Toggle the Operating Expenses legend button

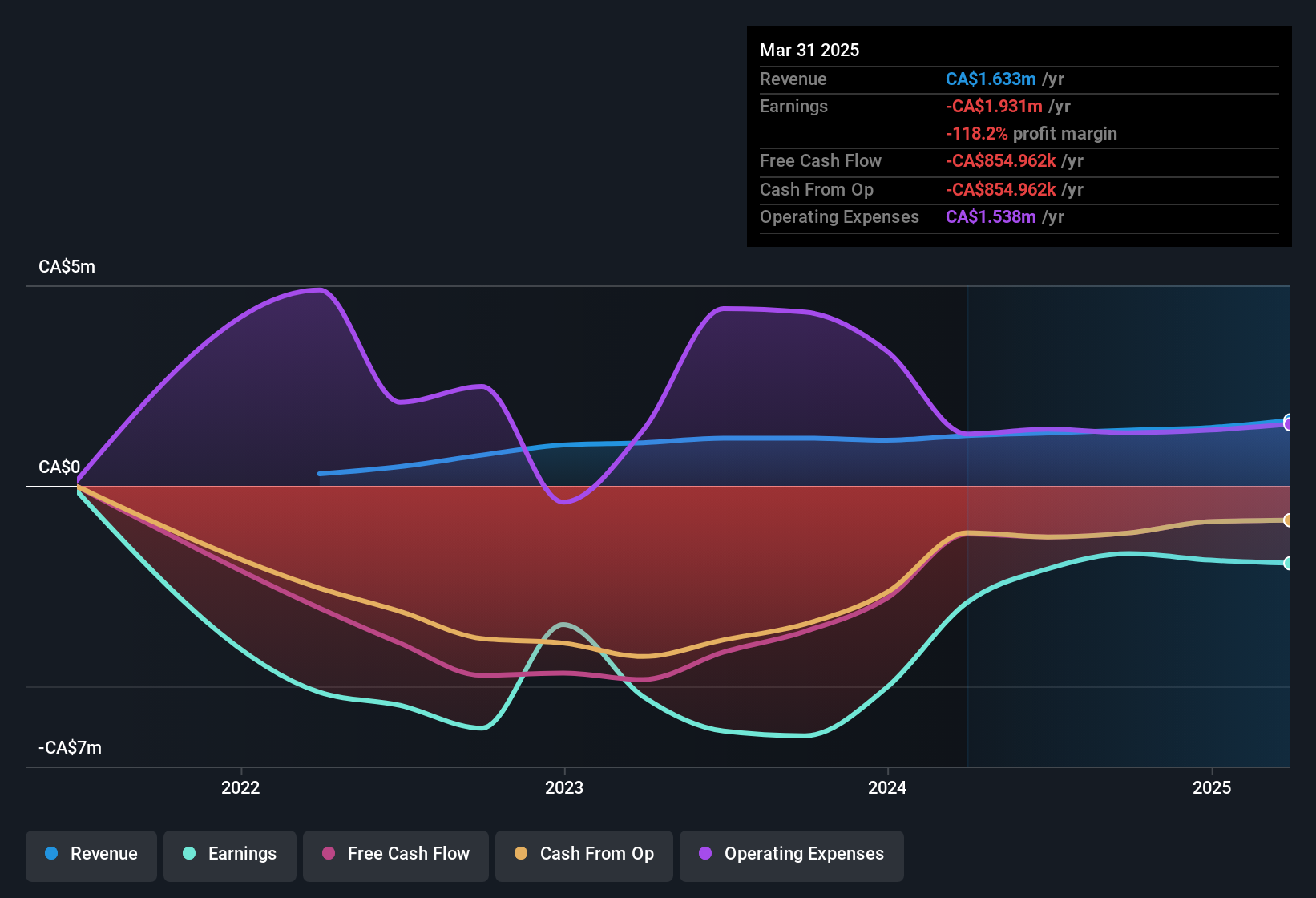792,856
